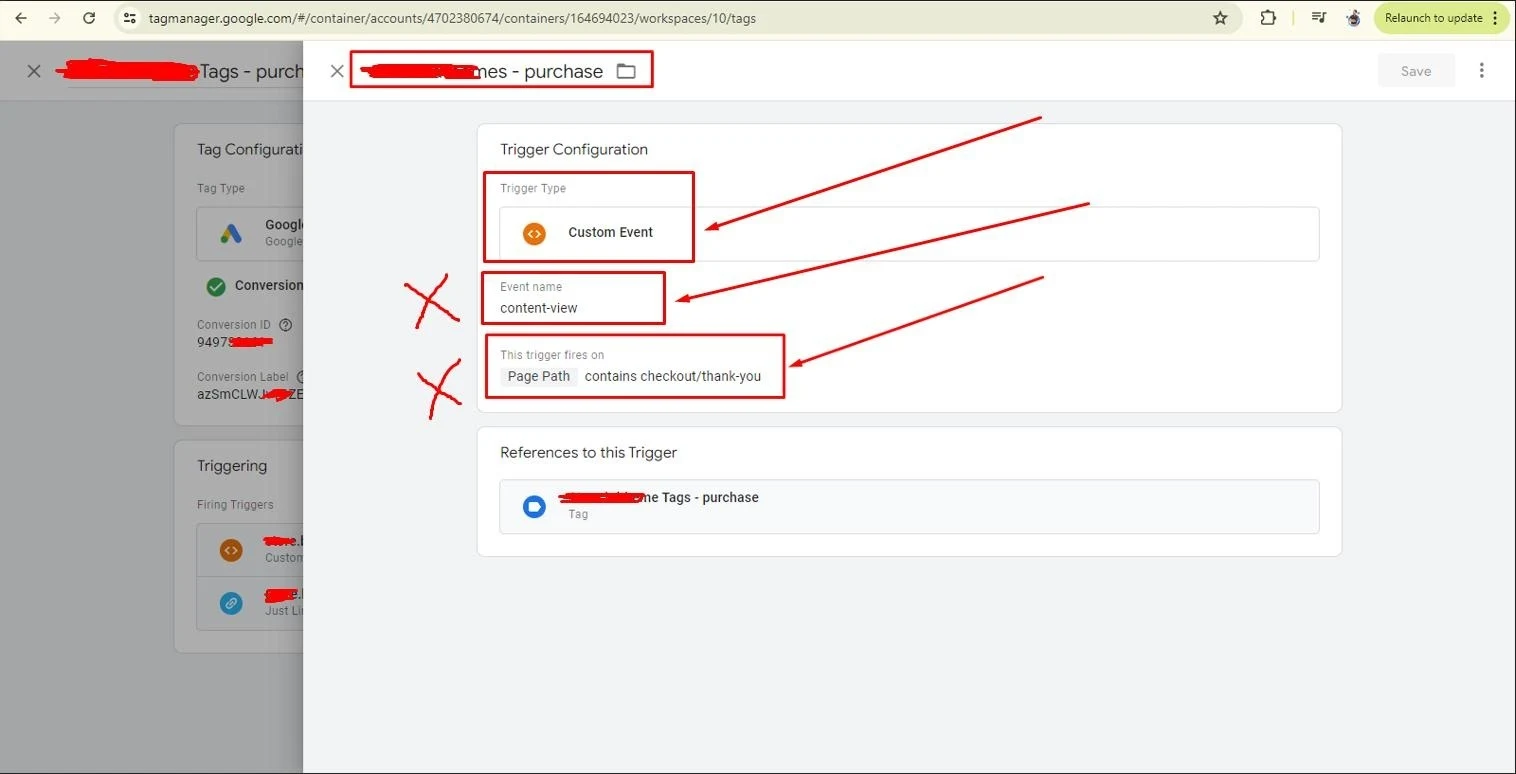The height and width of the screenshot is (774, 1516).
Task: Click the orange custom event icon under Firing Triggers
Action: [x=231, y=550]
